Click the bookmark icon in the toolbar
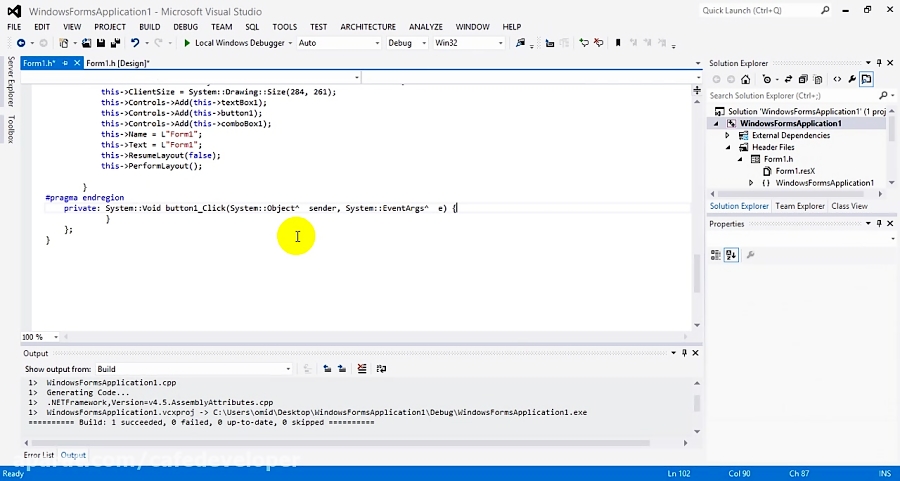The width and height of the screenshot is (900, 481). tap(618, 43)
